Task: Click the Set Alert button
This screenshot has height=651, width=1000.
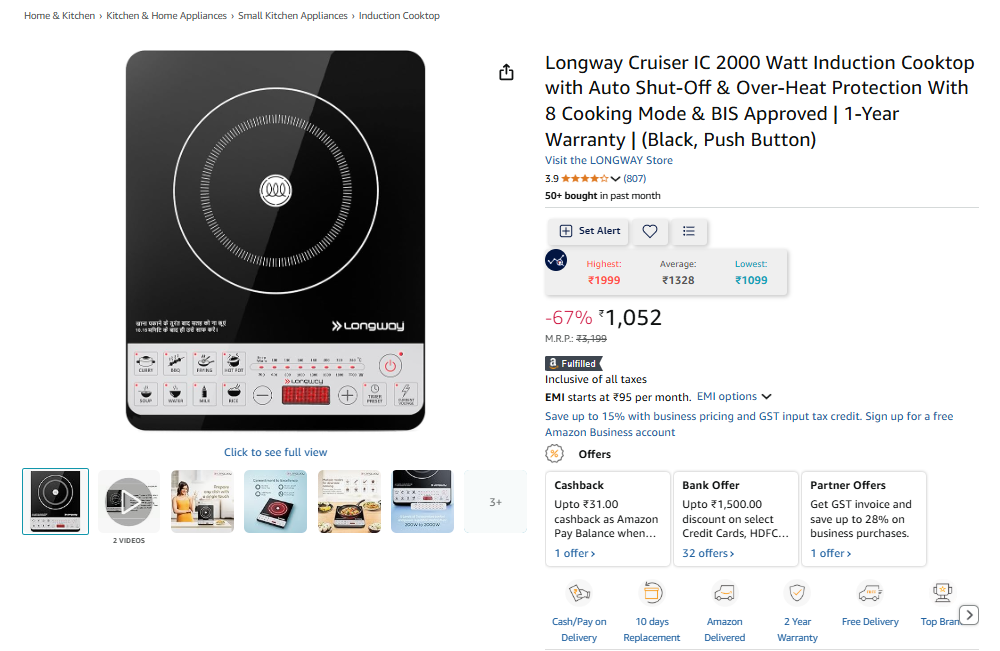Action: click(x=589, y=231)
